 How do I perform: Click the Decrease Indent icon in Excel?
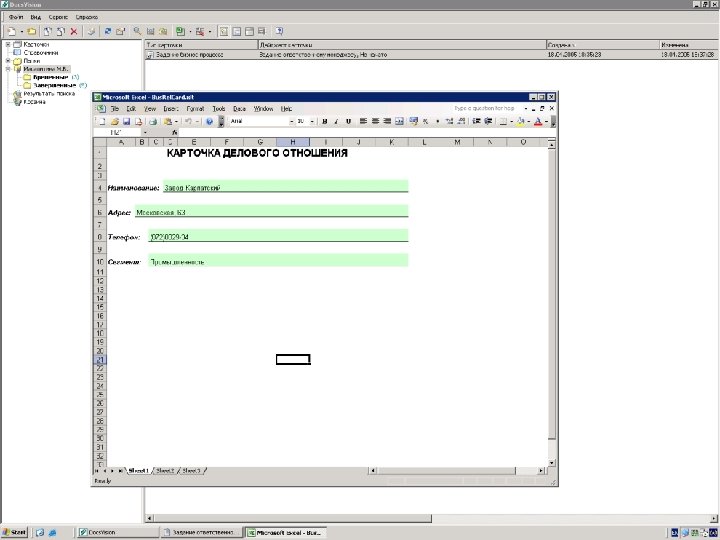477,121
